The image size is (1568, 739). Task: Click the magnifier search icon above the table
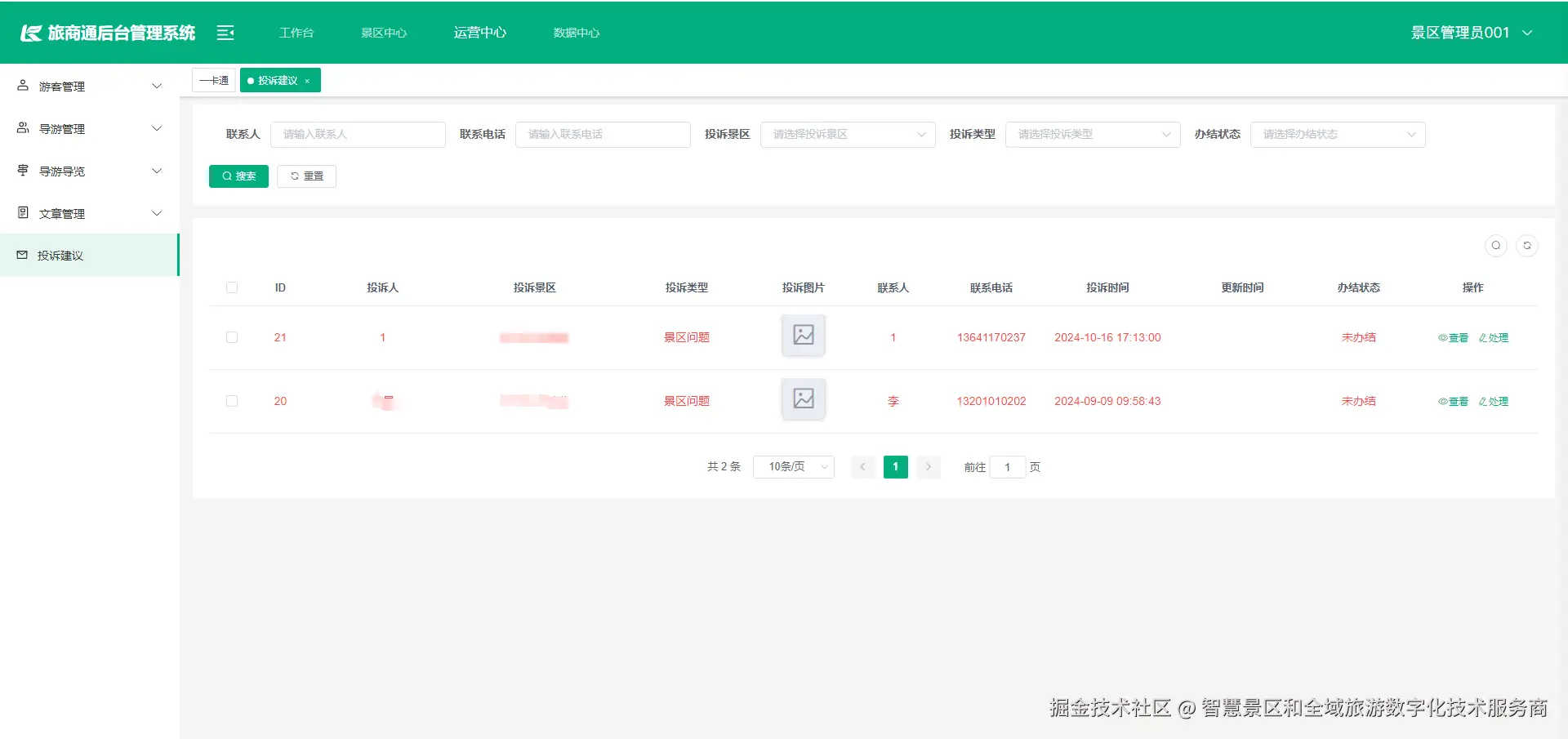tap(1495, 245)
